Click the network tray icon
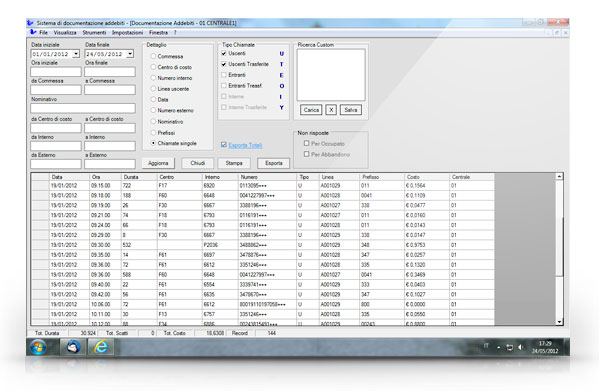This screenshot has height=391, width=600. [509, 347]
